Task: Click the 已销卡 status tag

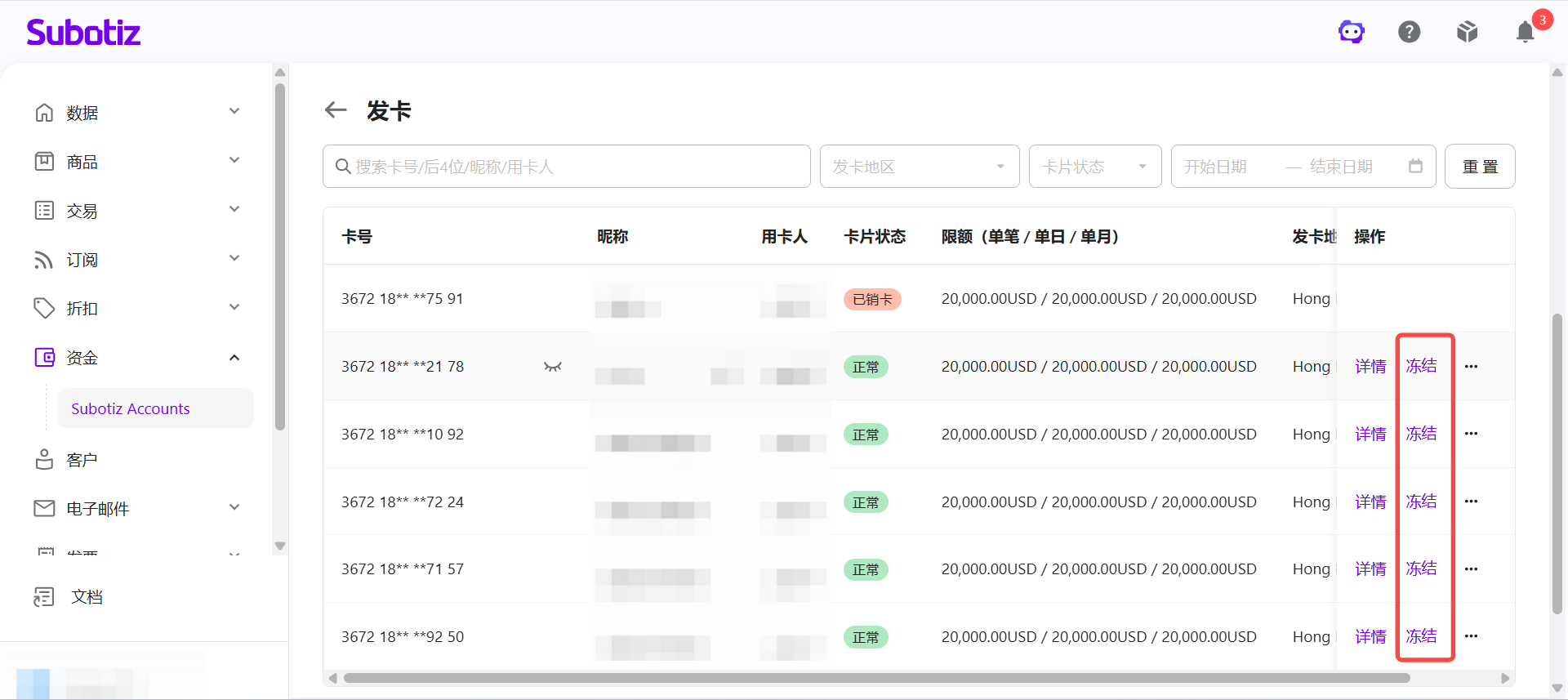Action: [x=872, y=300]
